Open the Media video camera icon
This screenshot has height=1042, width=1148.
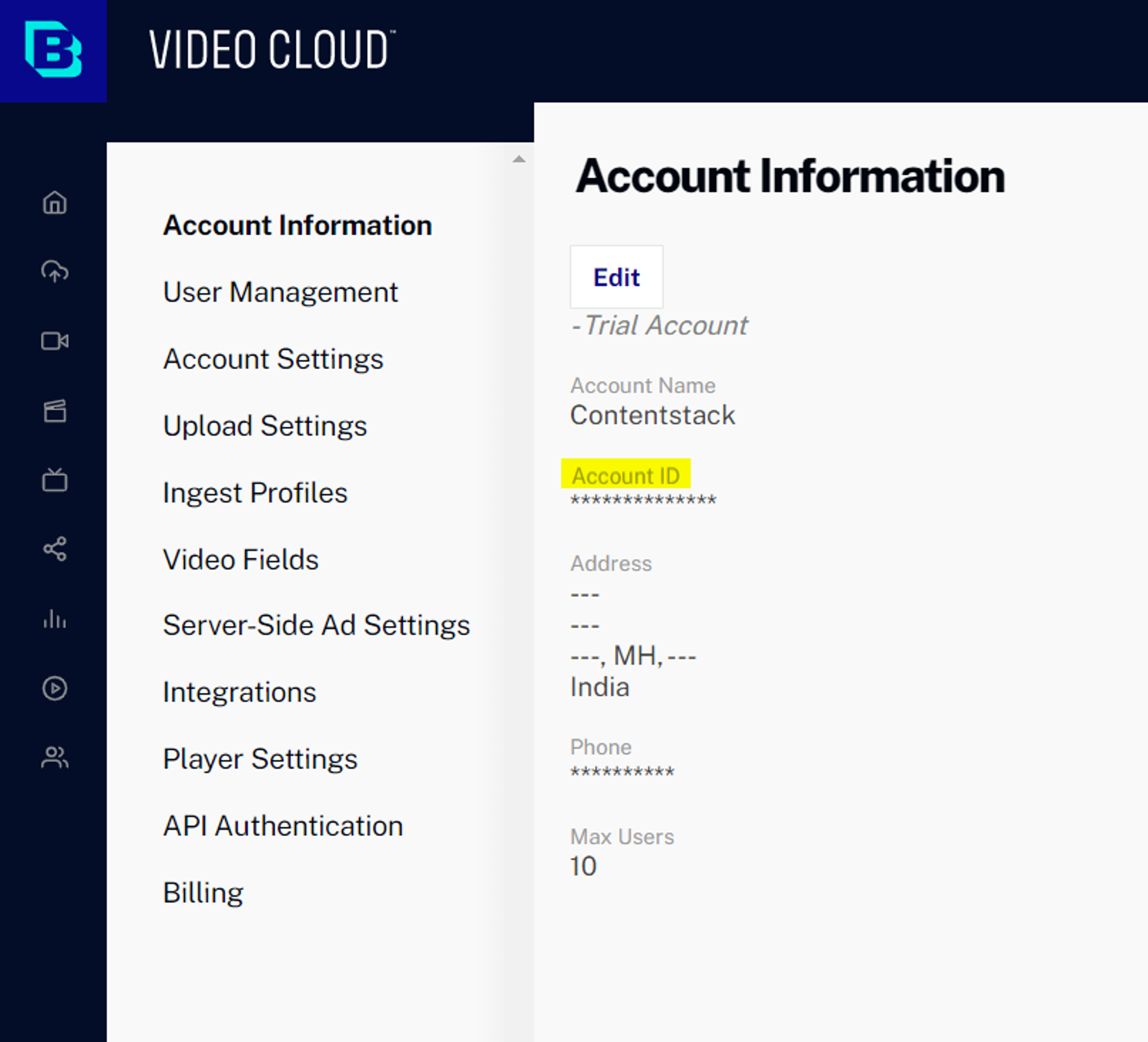[x=55, y=341]
